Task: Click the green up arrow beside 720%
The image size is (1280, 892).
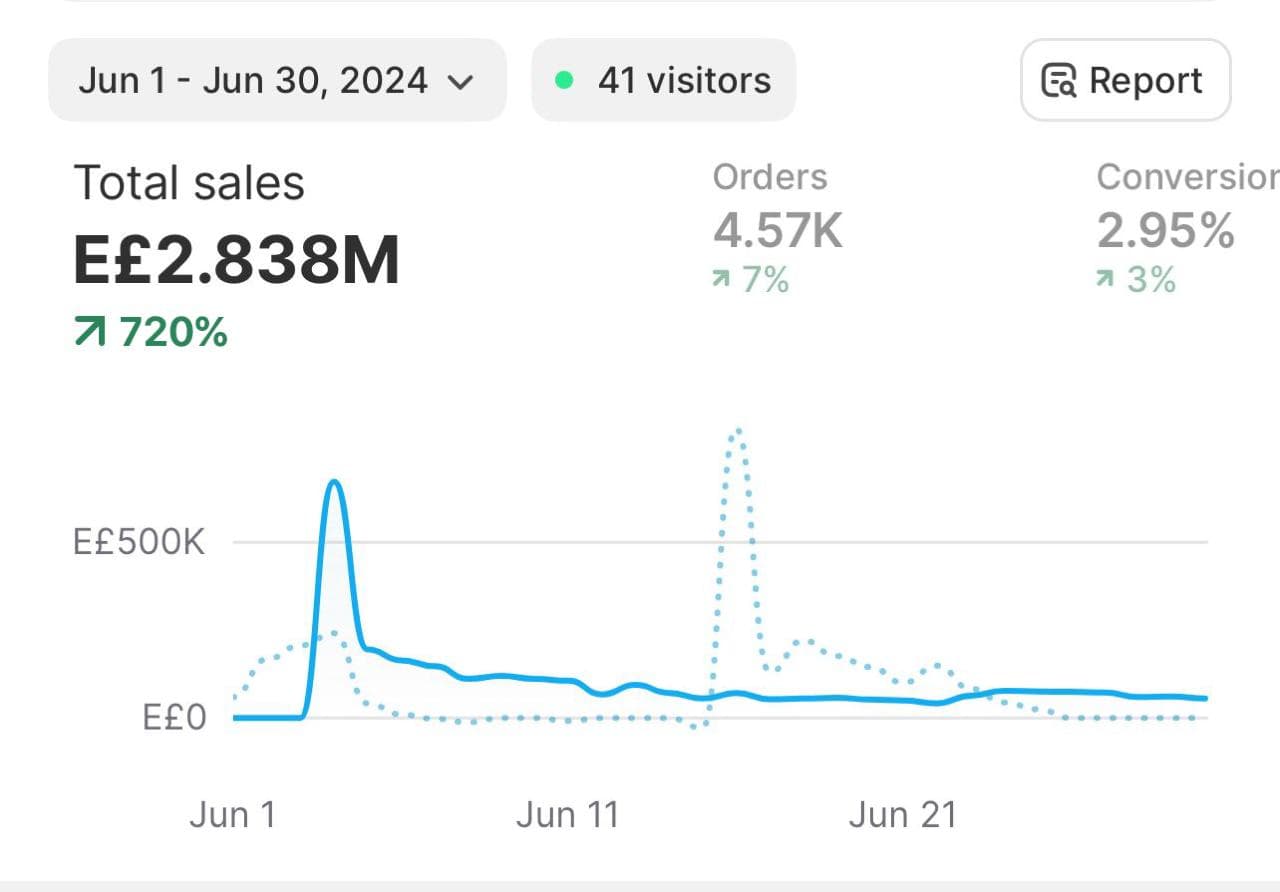Action: [x=91, y=332]
